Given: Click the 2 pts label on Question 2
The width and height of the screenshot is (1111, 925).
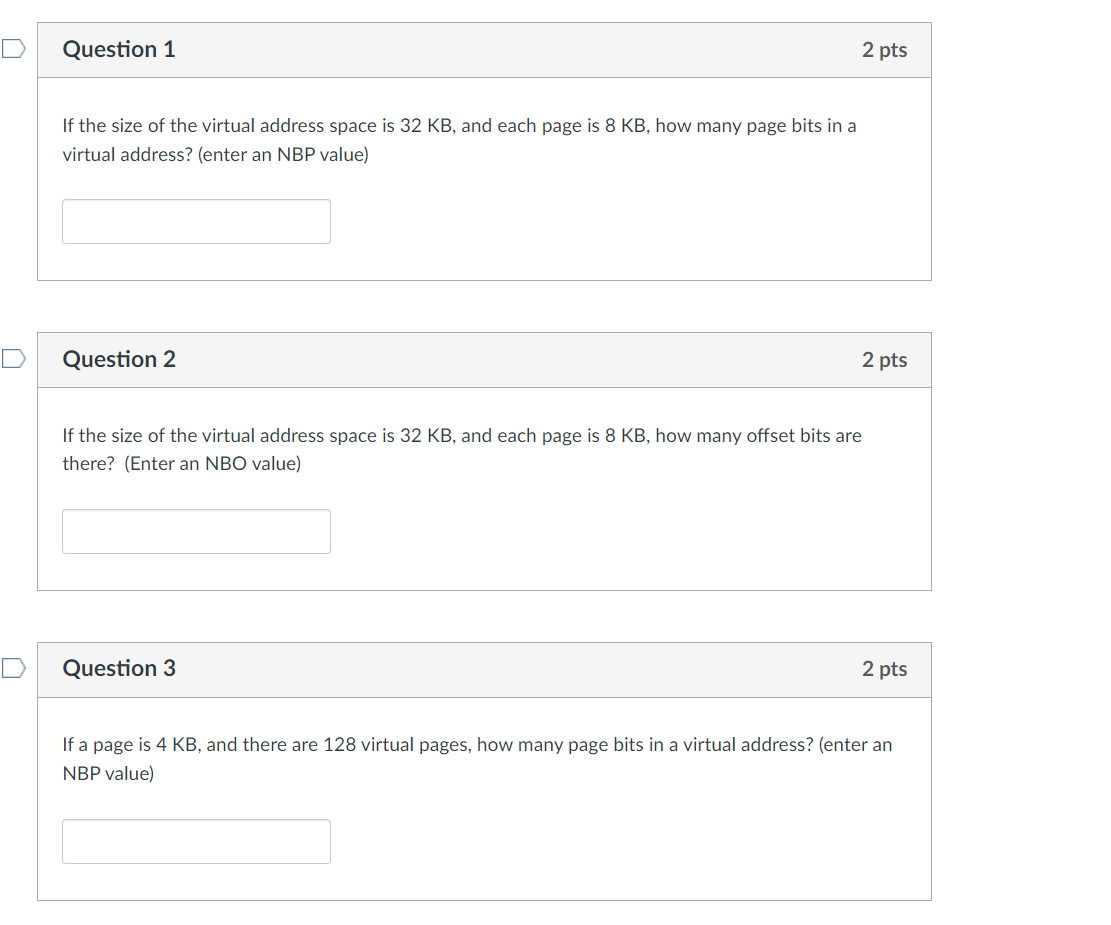Looking at the screenshot, I should pos(884,359).
